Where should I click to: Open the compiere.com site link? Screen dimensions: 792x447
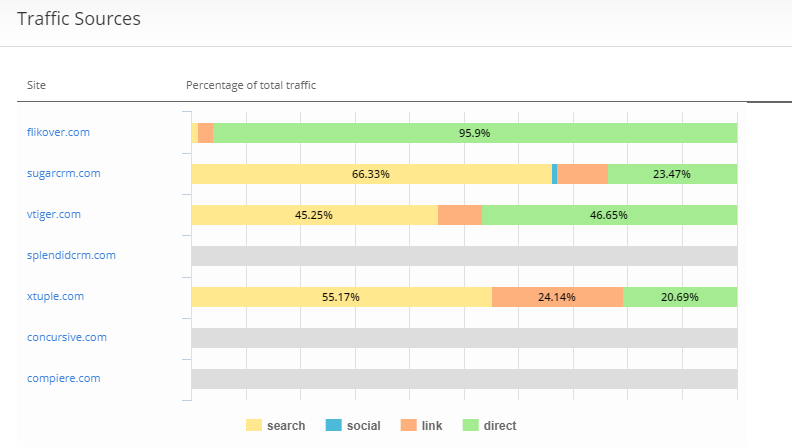pos(63,378)
